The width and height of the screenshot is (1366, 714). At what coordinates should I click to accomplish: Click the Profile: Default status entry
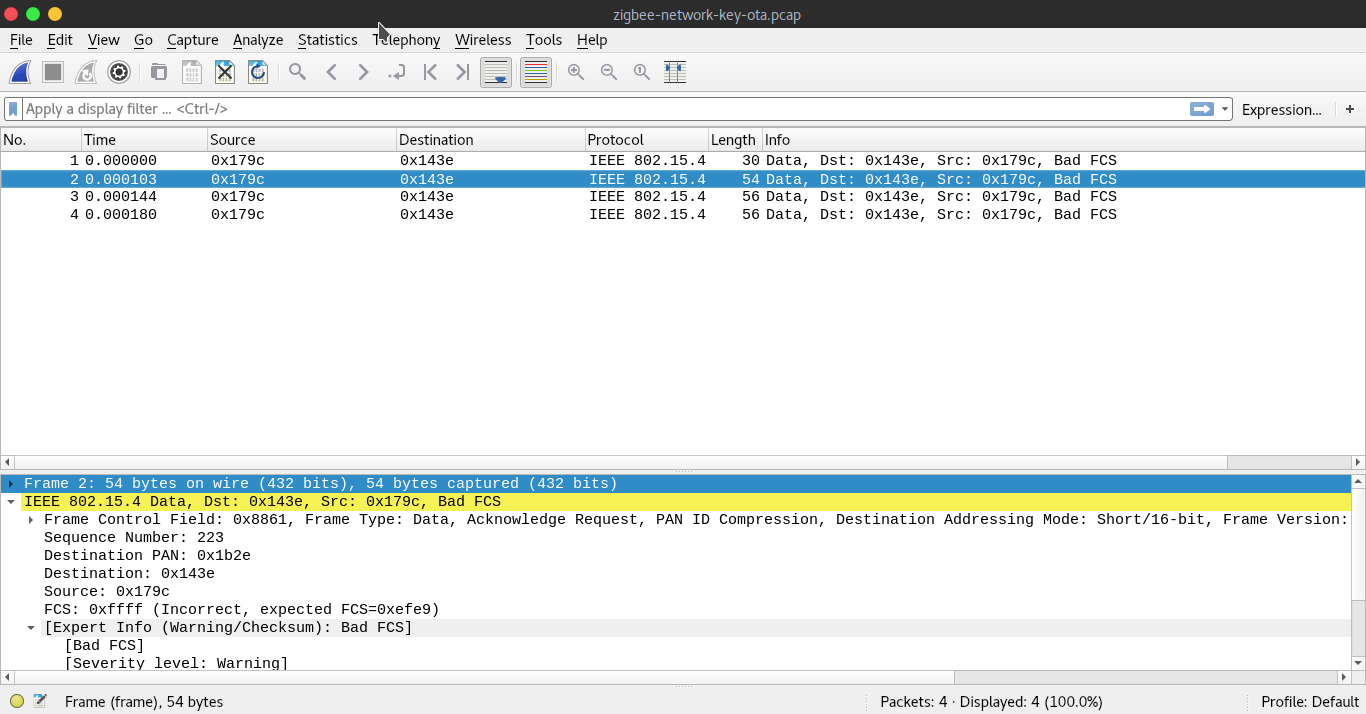[x=1309, y=702]
